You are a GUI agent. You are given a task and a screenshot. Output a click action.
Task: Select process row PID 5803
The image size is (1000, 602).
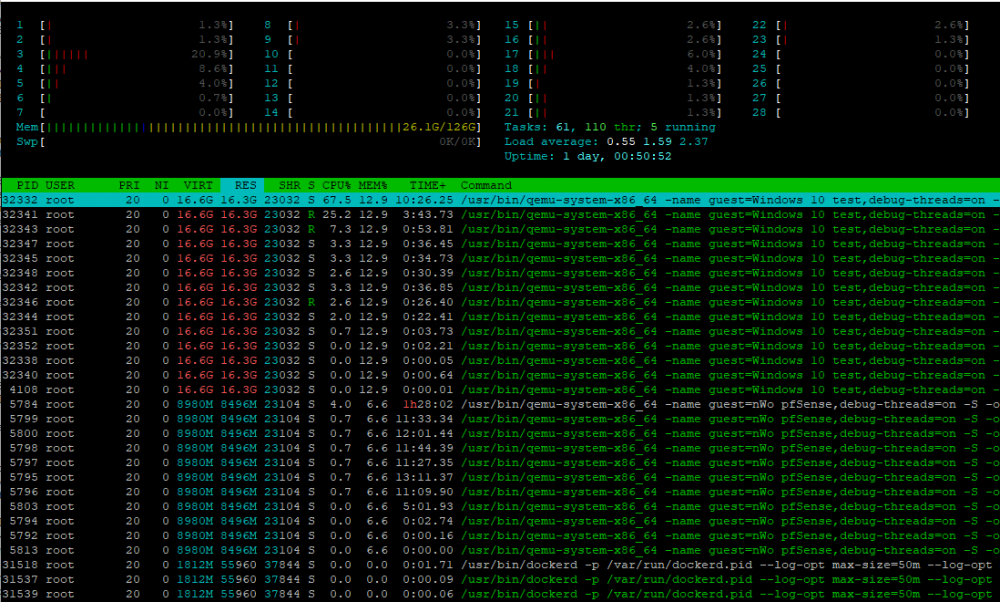point(500,506)
